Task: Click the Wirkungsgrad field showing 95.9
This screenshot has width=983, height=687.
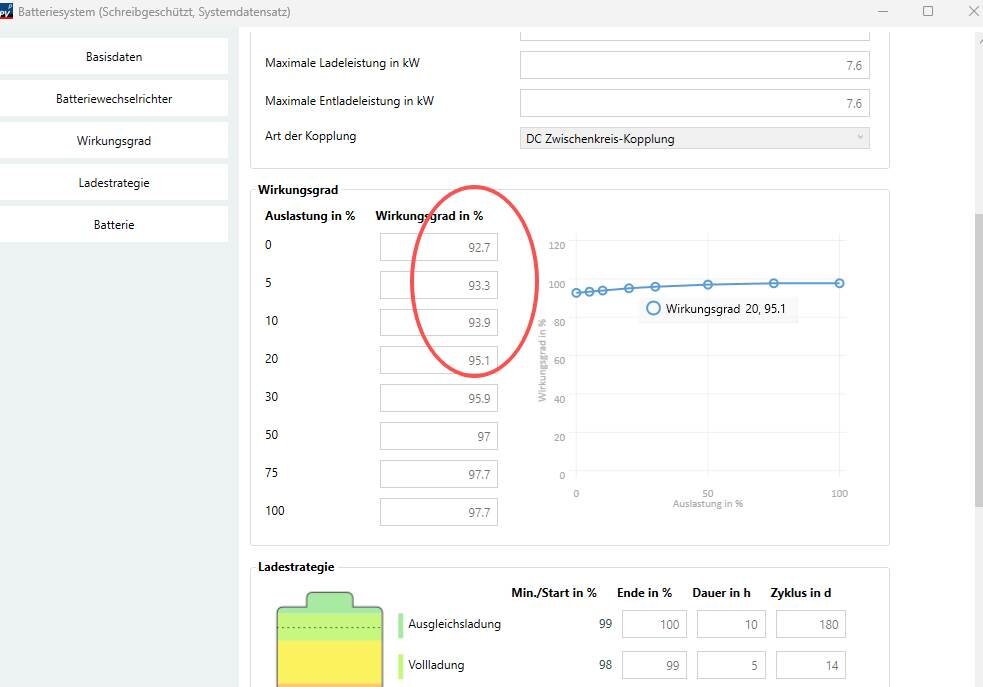Action: (438, 399)
